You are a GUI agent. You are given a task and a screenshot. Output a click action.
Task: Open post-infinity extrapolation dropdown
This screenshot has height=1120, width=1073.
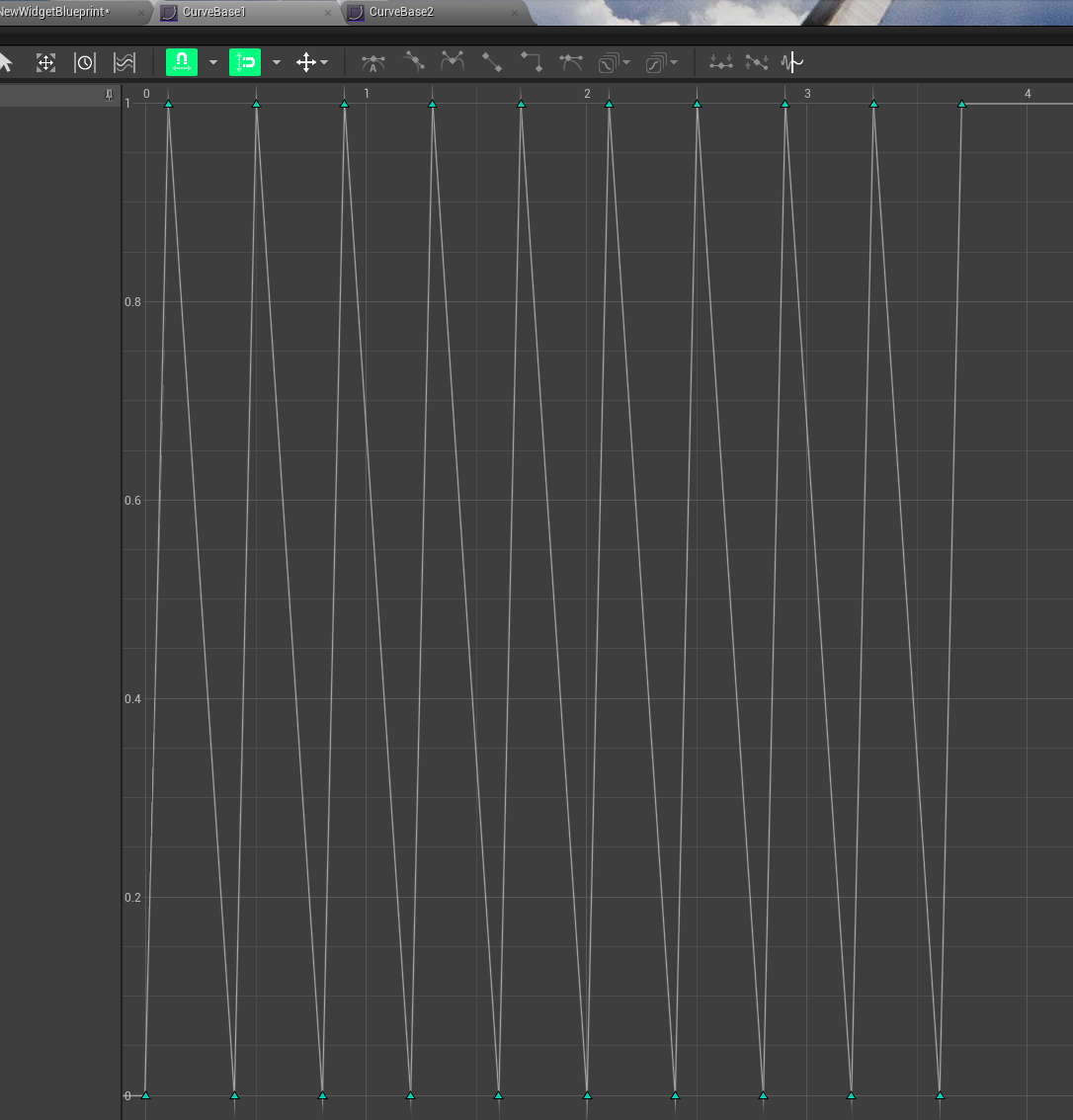[x=662, y=63]
